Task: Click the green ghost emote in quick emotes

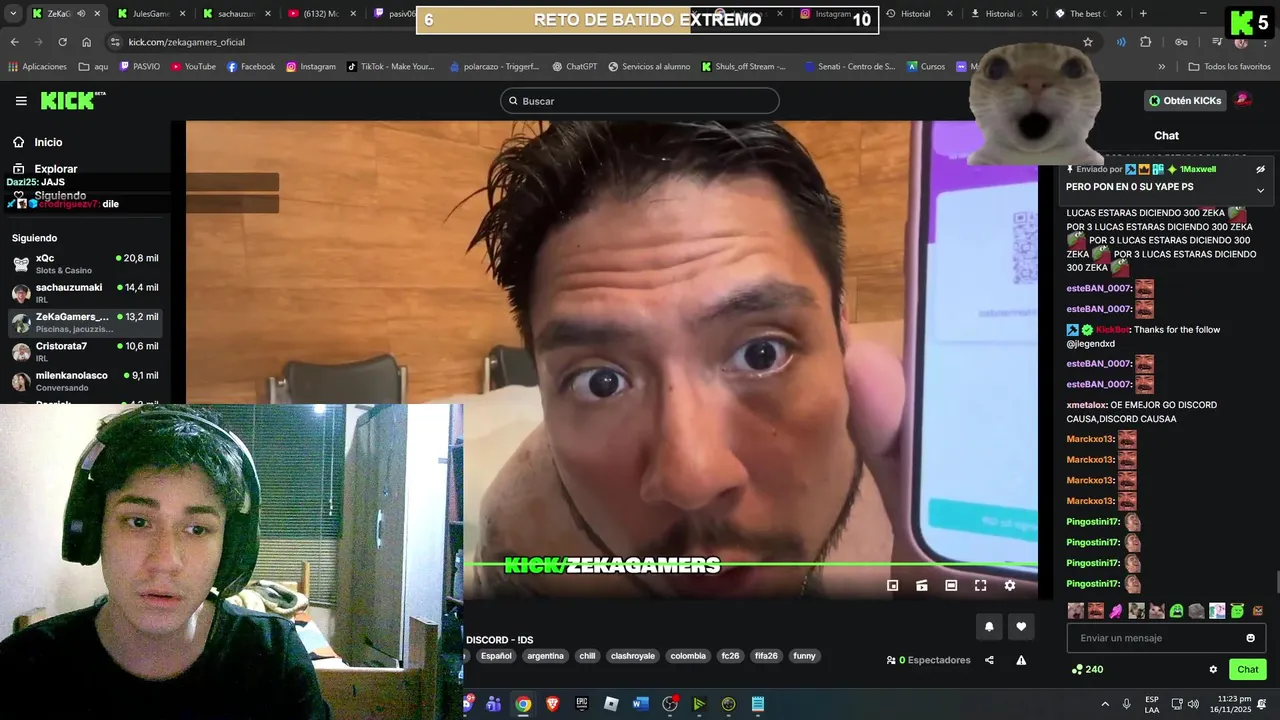Action: 1177,610
